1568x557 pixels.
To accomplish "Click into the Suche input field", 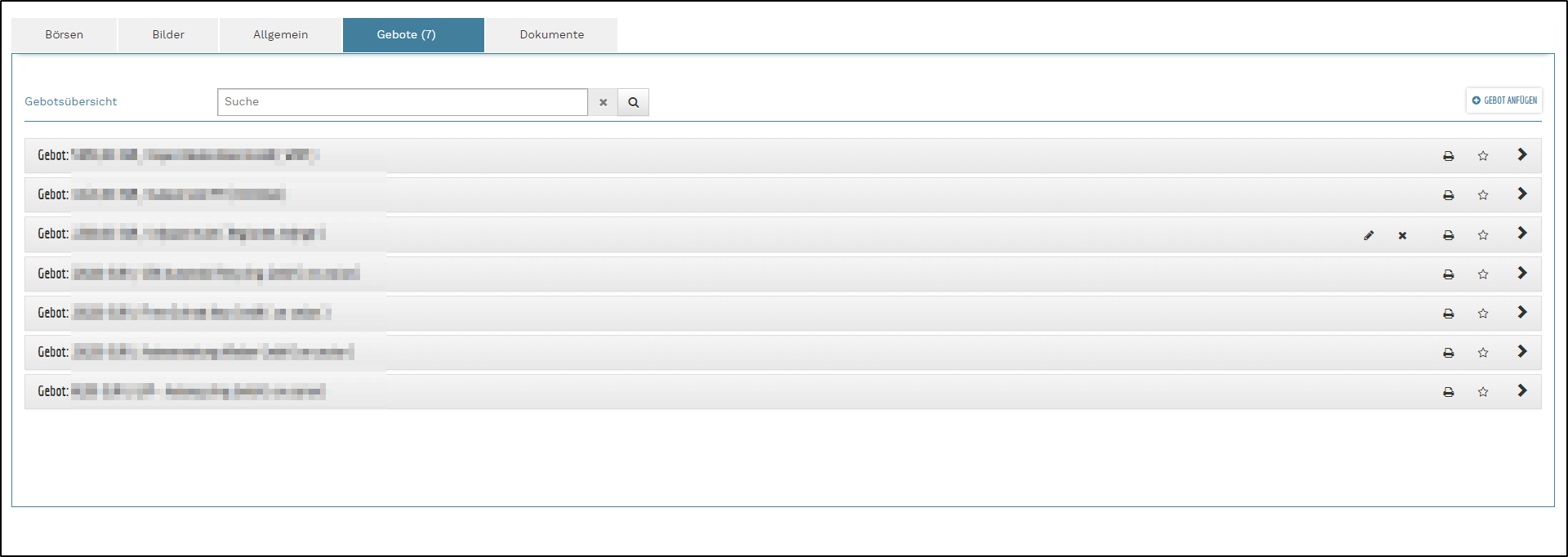I will click(402, 102).
